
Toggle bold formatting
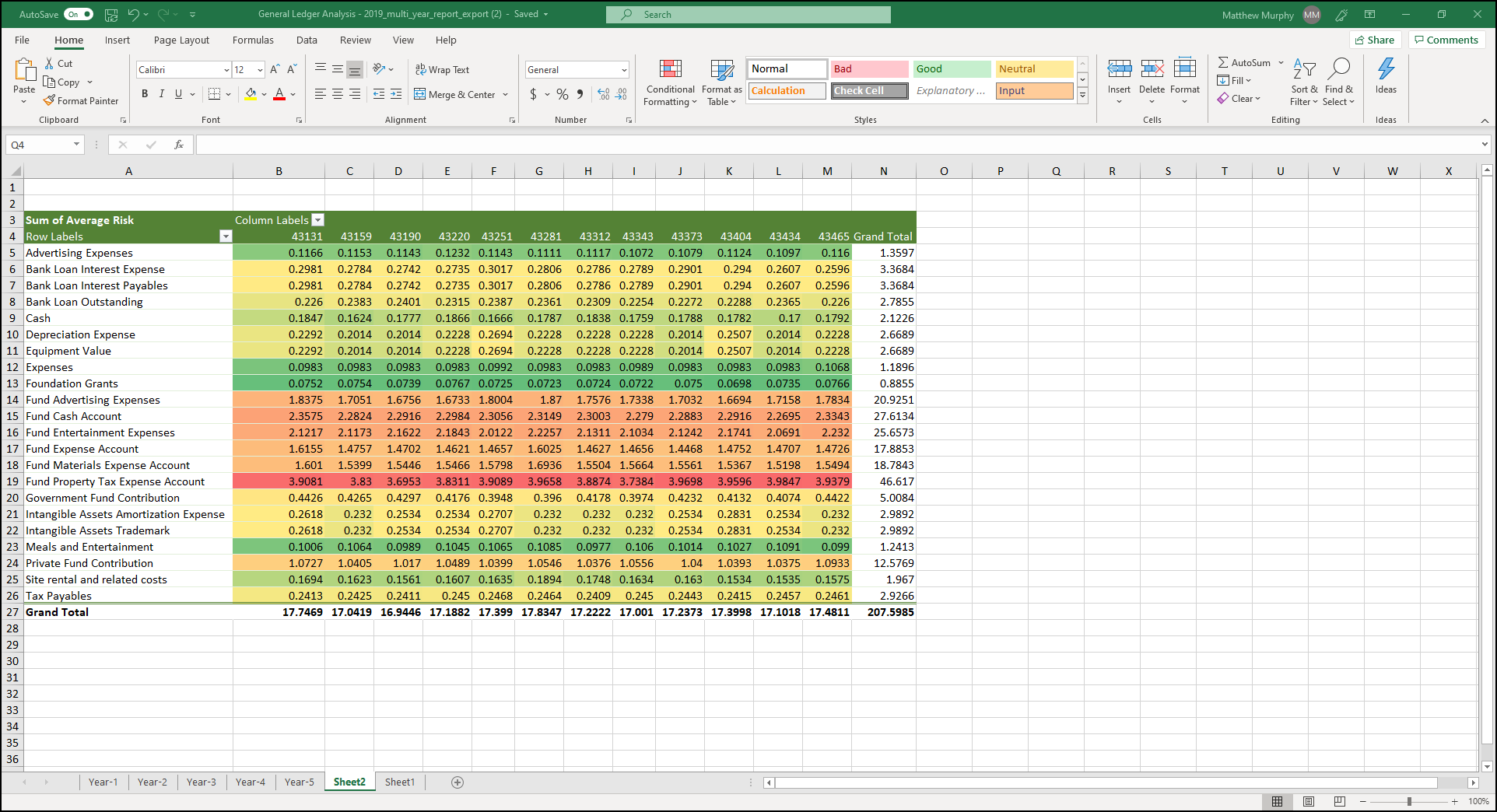144,93
